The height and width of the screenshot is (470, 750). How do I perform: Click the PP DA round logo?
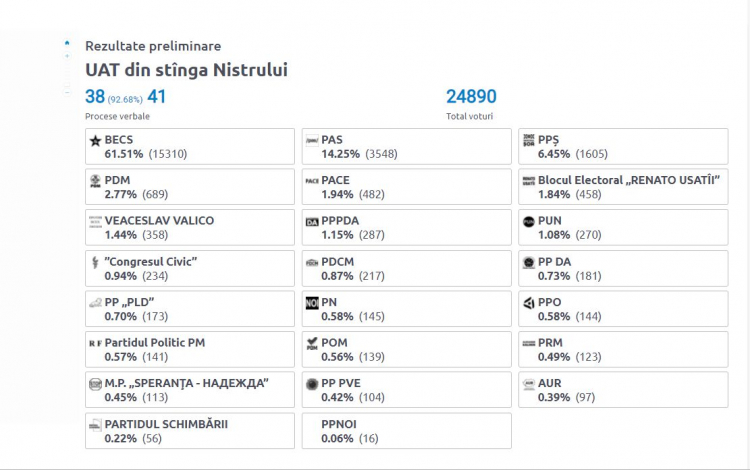(529, 262)
